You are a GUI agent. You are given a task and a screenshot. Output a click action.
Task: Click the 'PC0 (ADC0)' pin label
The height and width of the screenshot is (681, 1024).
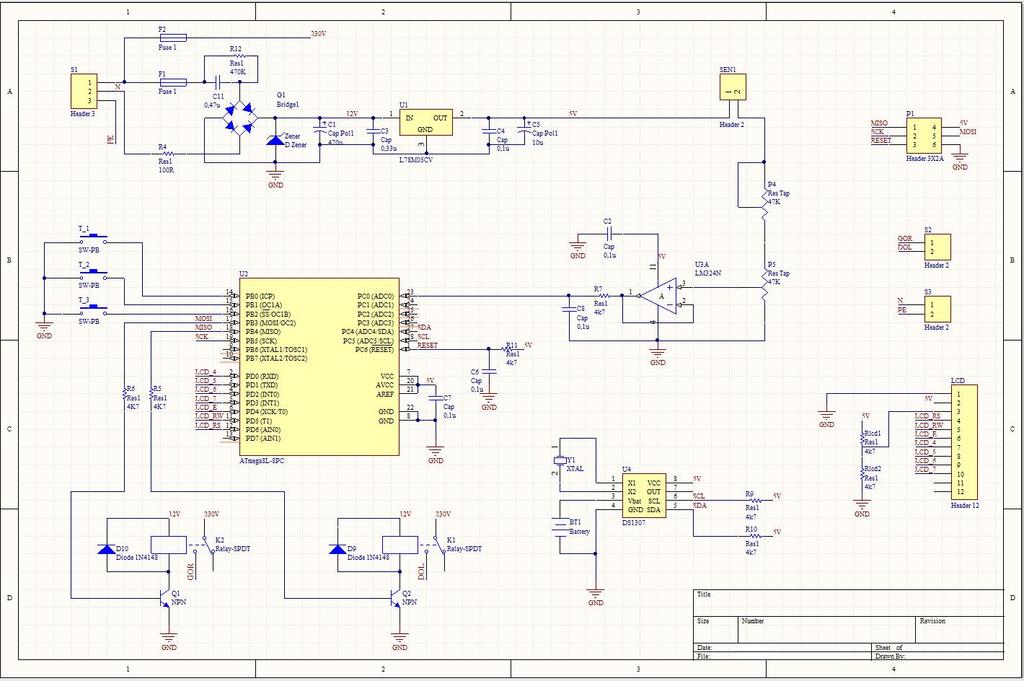click(x=376, y=296)
